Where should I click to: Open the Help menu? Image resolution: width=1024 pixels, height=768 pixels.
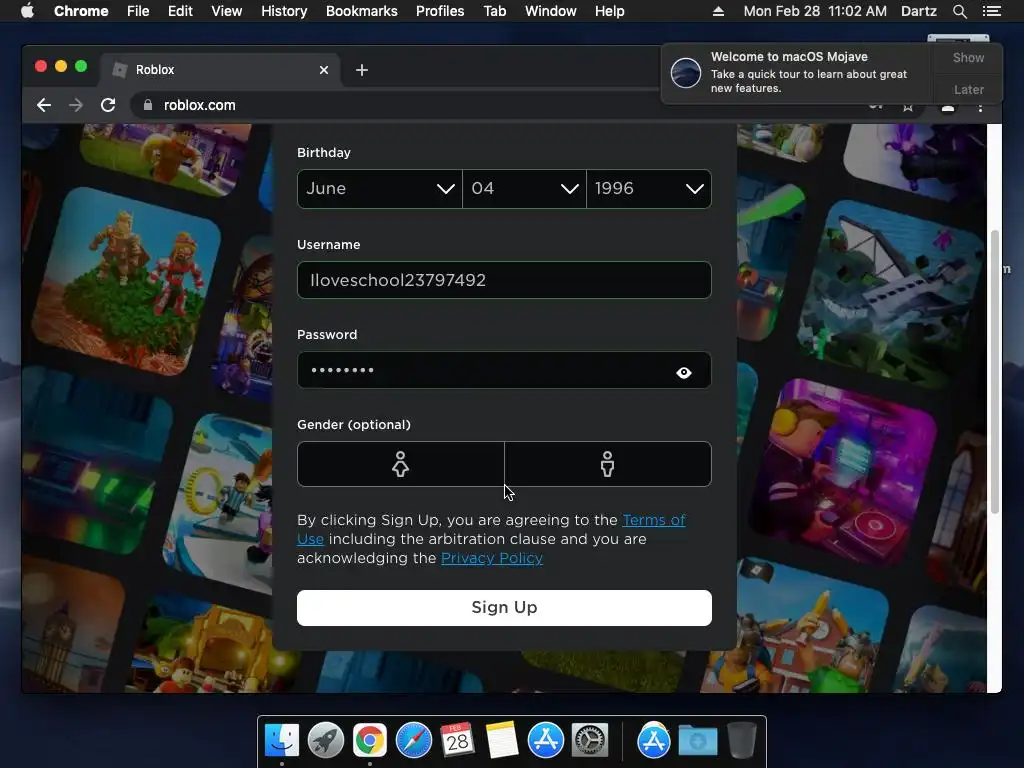tap(609, 11)
